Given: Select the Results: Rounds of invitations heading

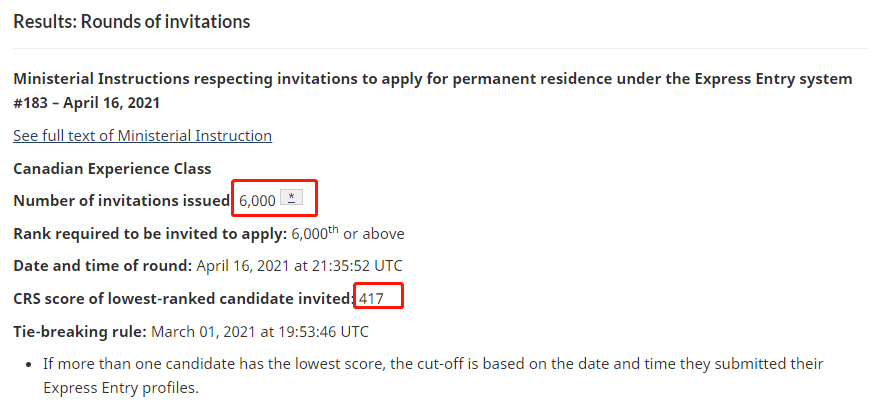Looking at the screenshot, I should pyautogui.click(x=132, y=21).
